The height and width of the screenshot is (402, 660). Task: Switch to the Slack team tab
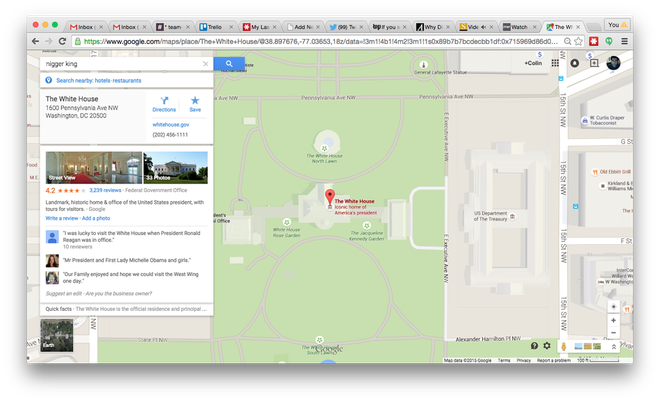(x=173, y=27)
